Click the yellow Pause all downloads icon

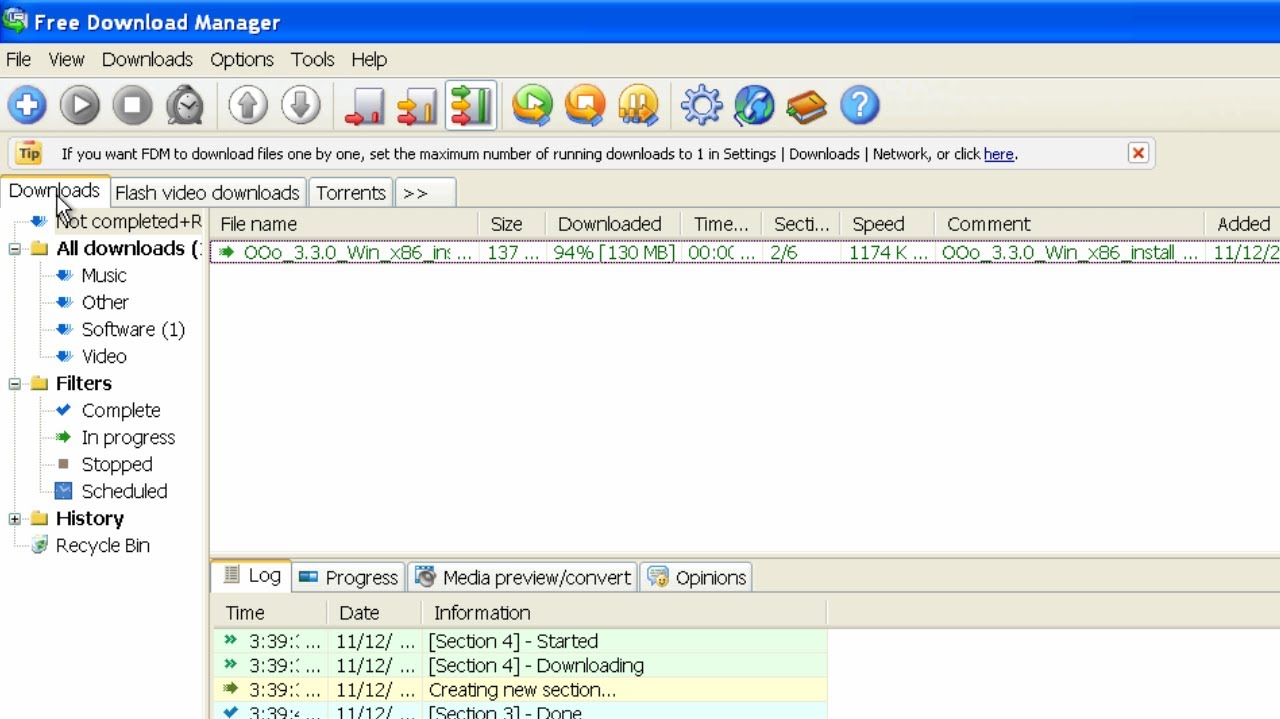click(638, 105)
